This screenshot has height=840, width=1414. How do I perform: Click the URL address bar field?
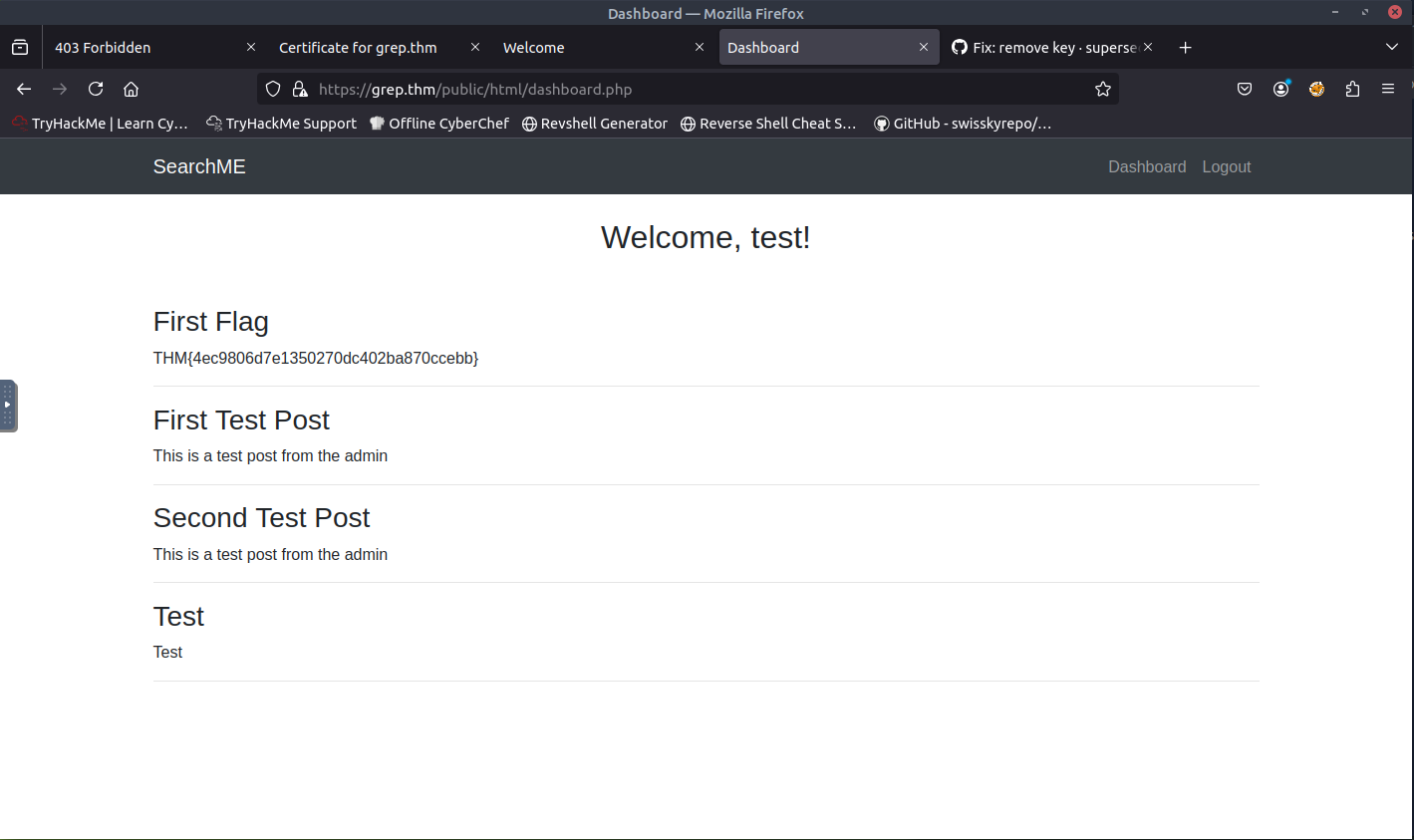pyautogui.click(x=698, y=89)
